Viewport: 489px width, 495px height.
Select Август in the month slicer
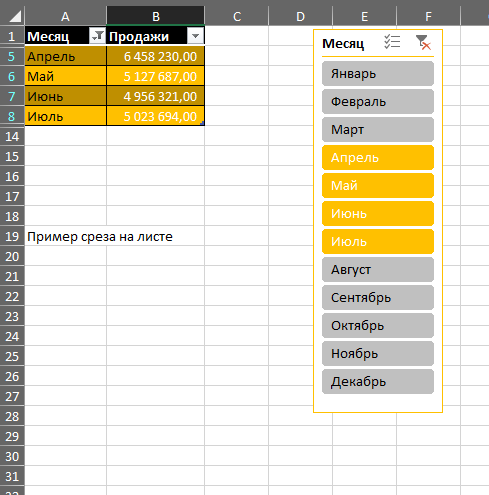pos(378,269)
